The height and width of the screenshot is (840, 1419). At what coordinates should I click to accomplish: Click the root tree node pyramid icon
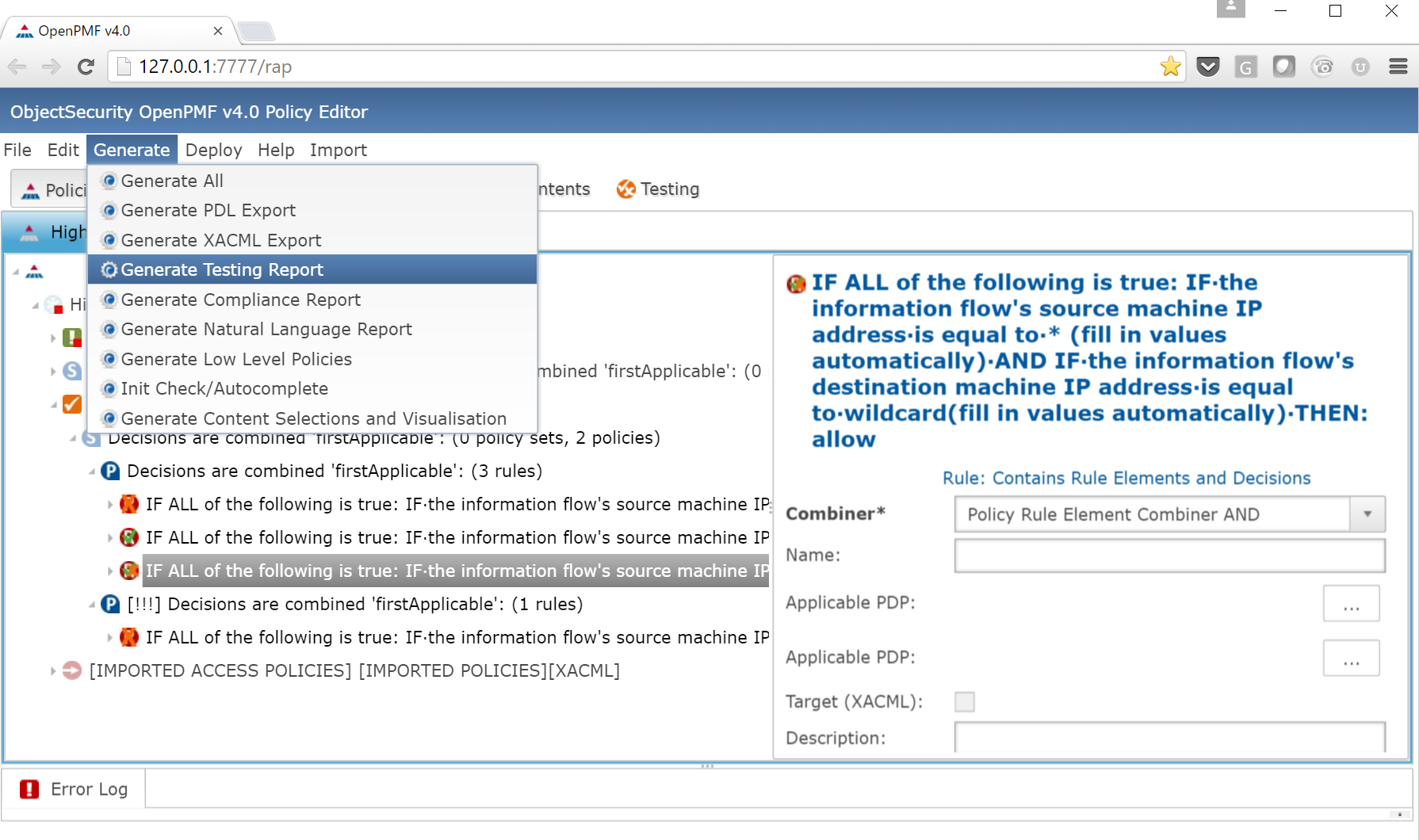[x=34, y=272]
